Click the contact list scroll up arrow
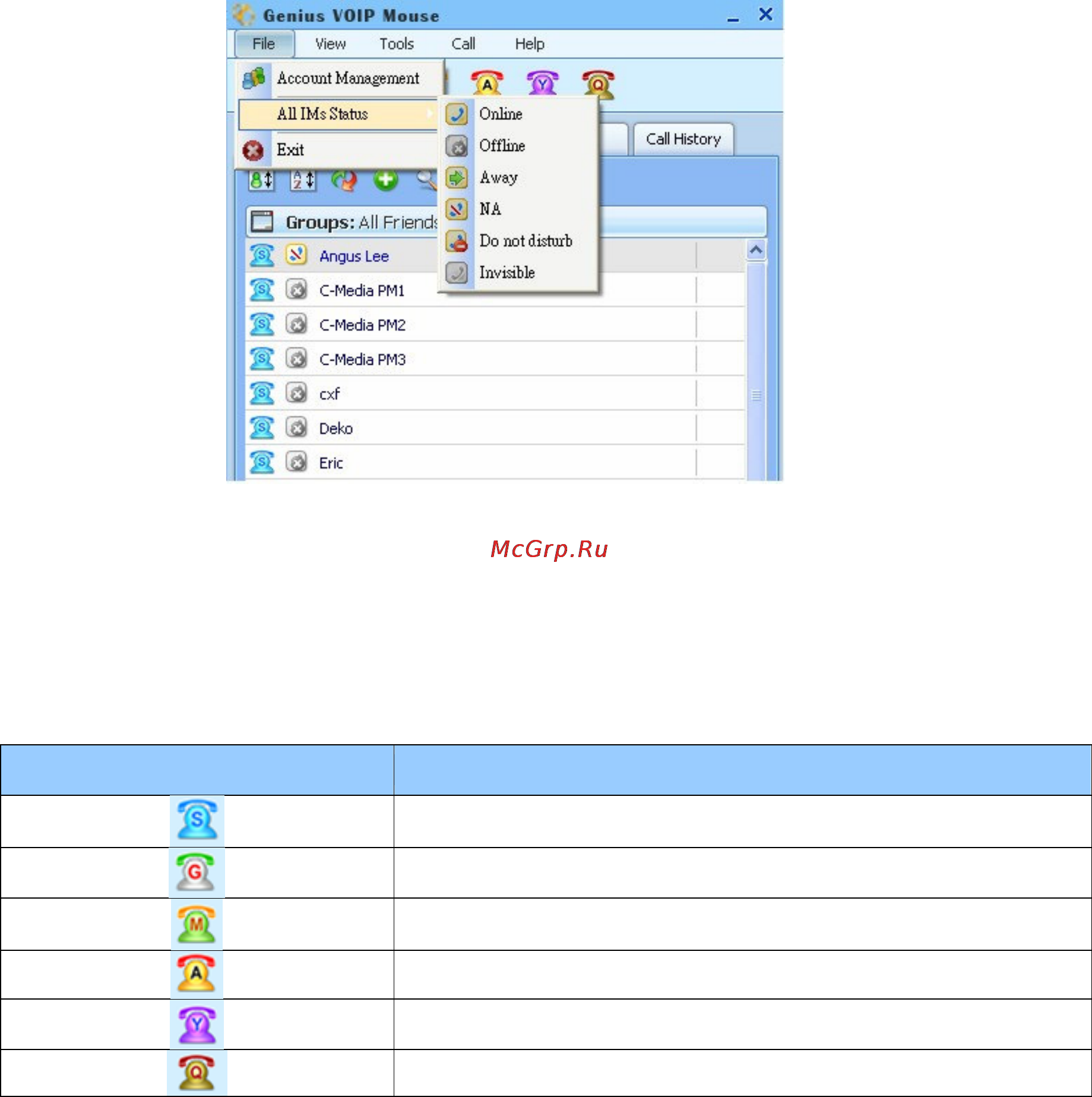Image resolution: width=1092 pixels, height=1097 pixels. pyautogui.click(x=756, y=250)
